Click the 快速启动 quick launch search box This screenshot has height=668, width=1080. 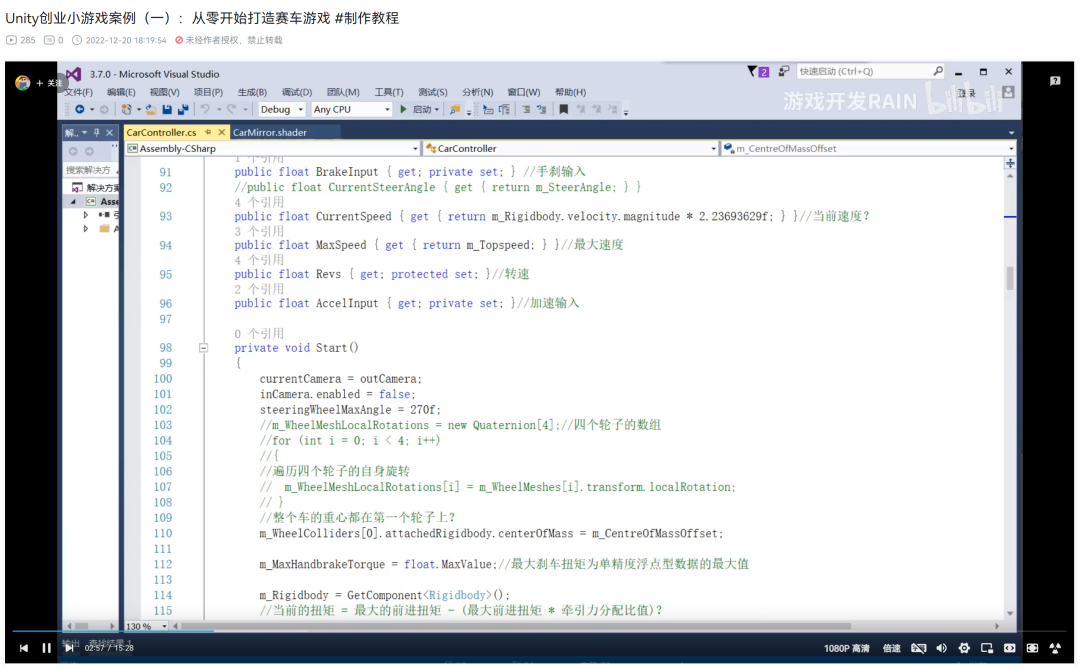point(871,71)
